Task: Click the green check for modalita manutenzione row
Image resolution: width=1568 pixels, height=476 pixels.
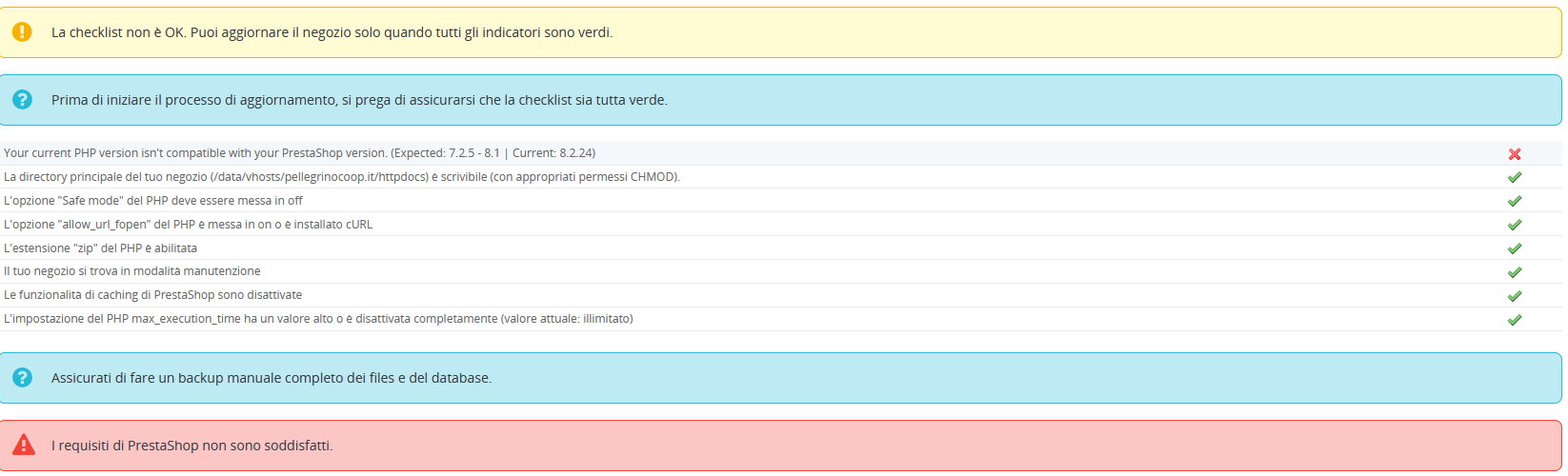Action: tap(1515, 272)
